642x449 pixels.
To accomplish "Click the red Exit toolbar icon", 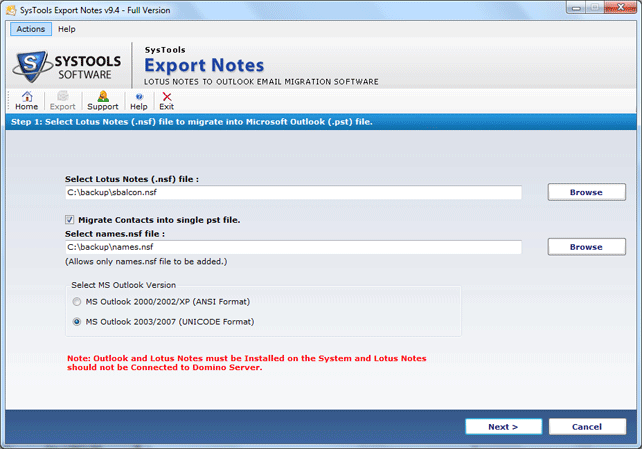I will [167, 101].
